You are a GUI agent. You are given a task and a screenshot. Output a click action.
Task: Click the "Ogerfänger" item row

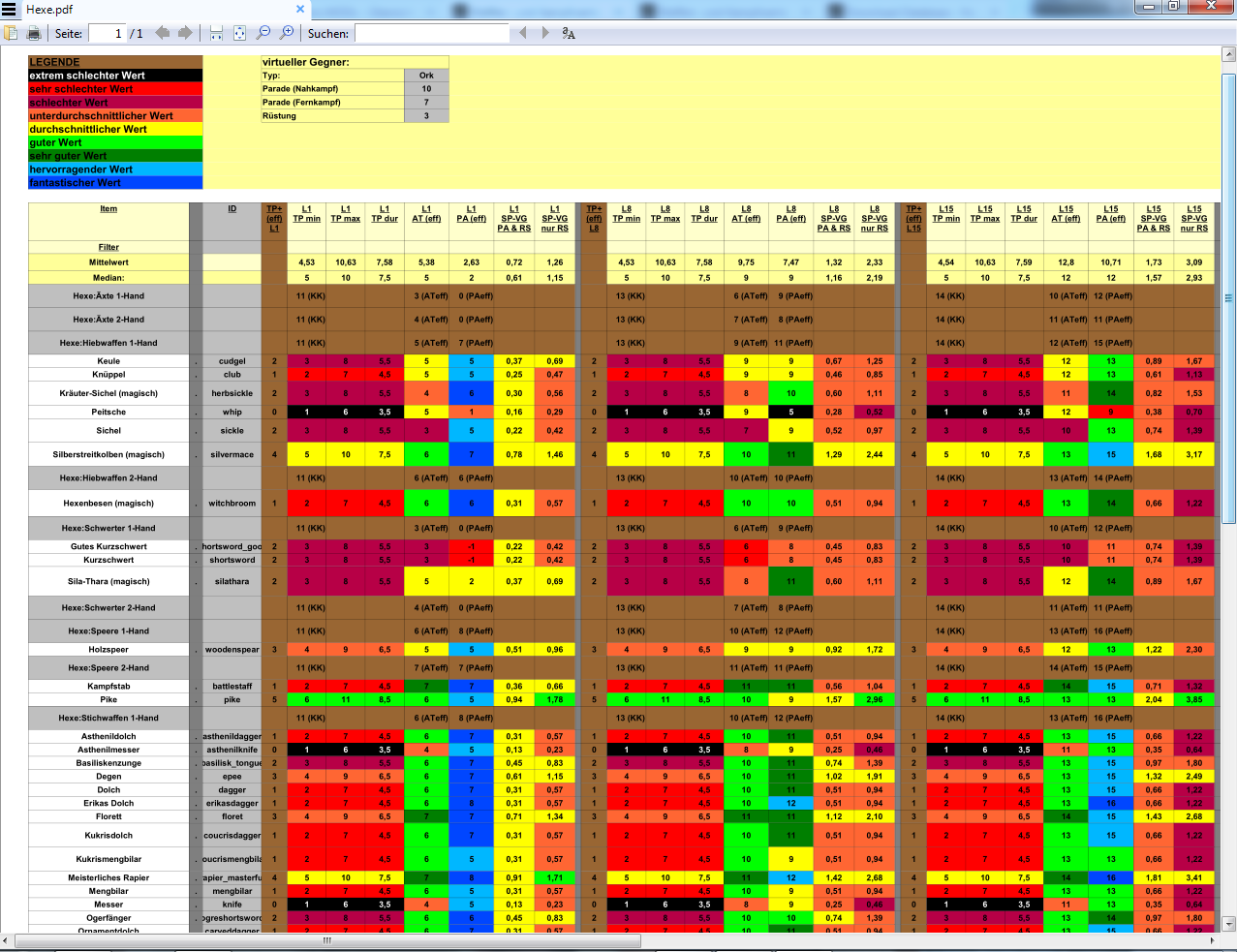pos(108,918)
